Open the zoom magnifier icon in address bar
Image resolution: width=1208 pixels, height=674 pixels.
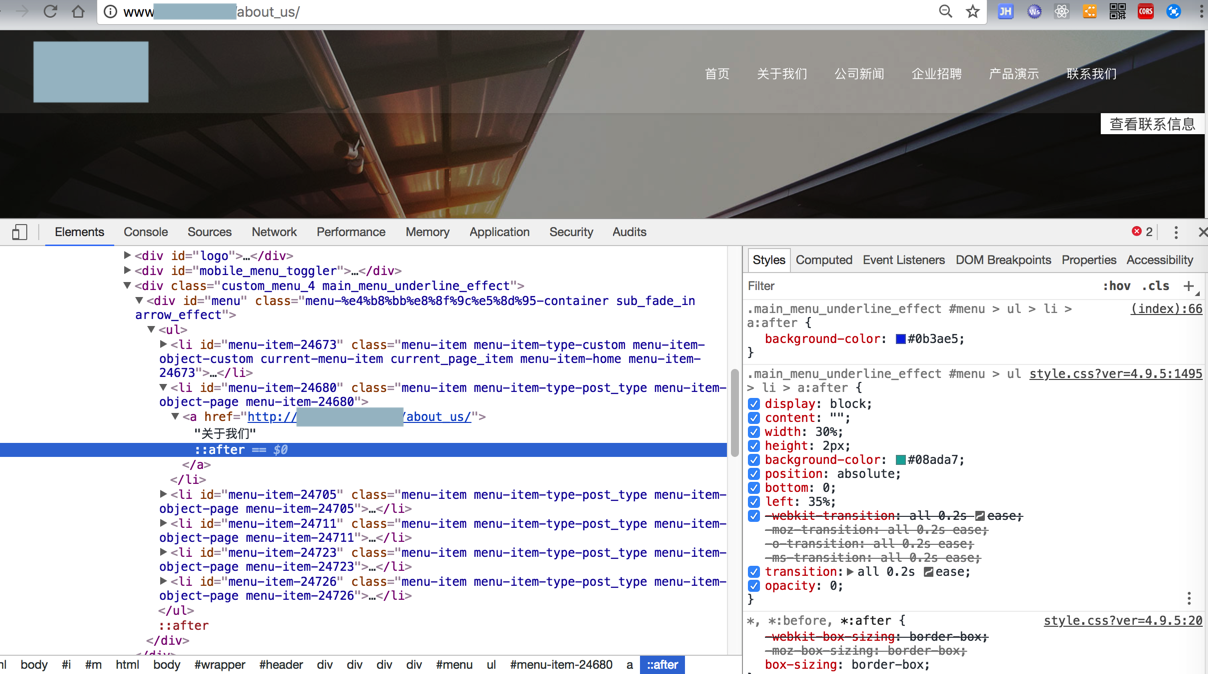(x=945, y=12)
